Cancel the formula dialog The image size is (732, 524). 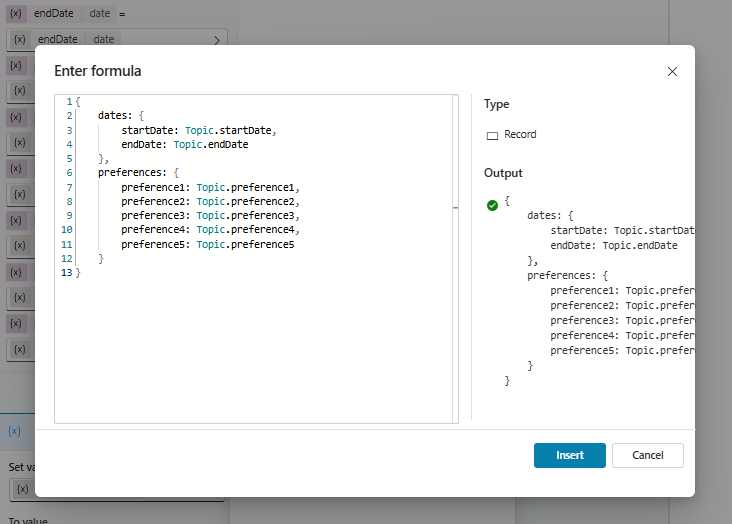(647, 455)
